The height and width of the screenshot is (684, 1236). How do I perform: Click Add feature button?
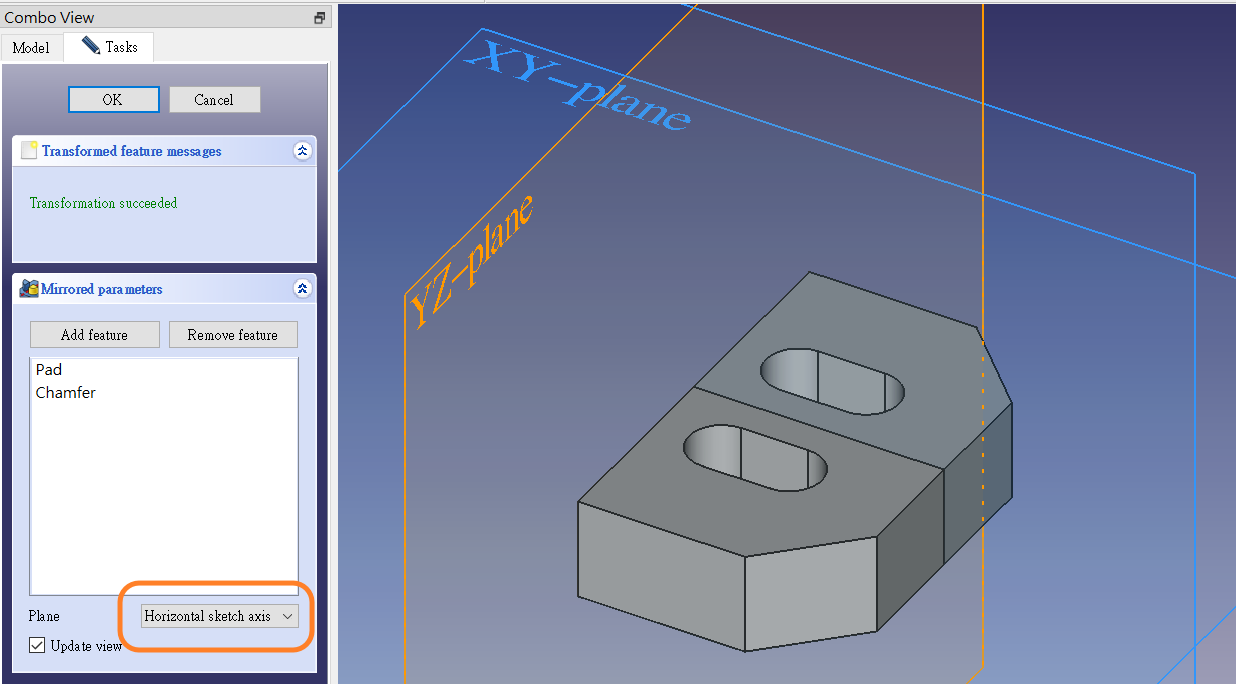tap(94, 334)
